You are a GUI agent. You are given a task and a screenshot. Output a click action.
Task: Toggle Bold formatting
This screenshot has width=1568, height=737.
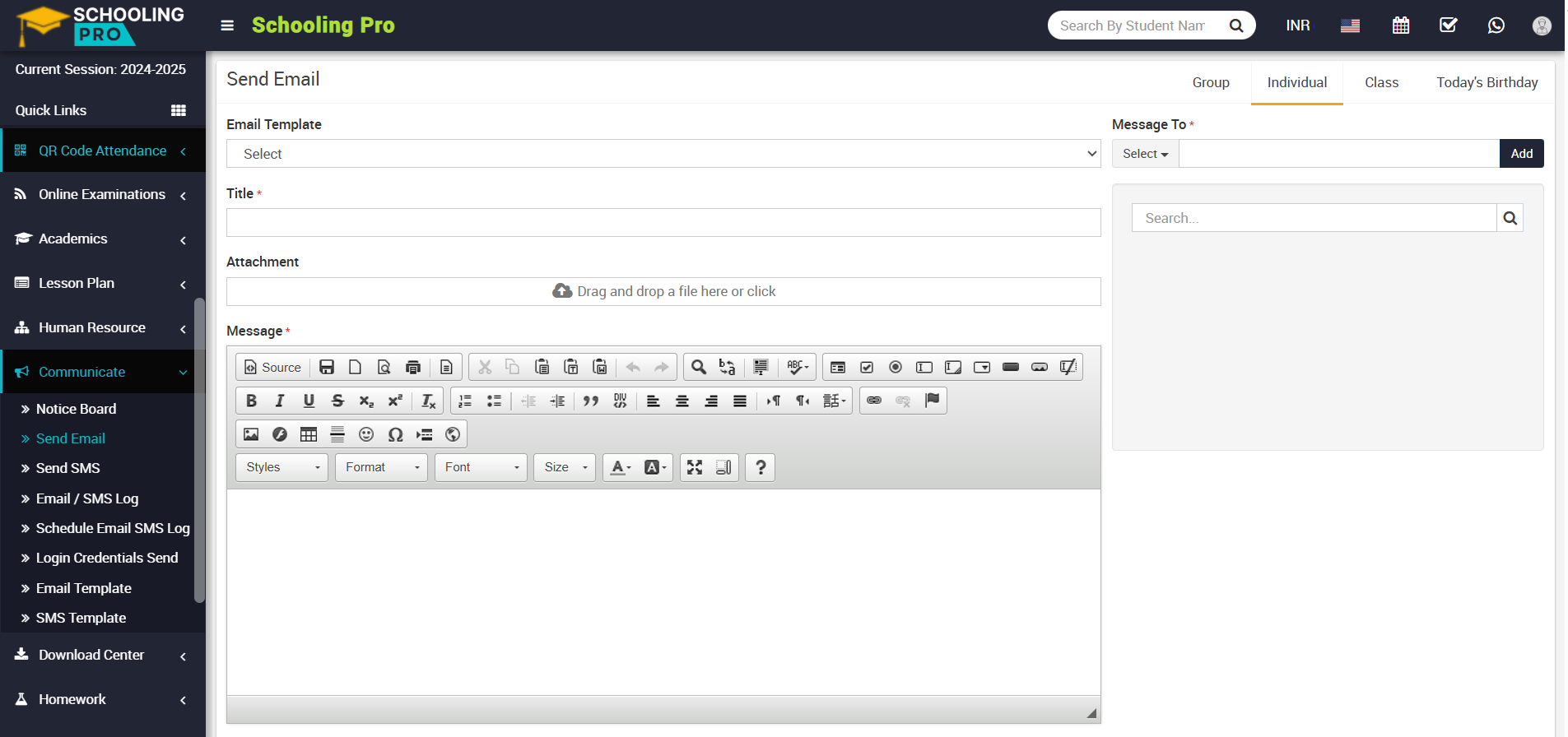point(251,401)
